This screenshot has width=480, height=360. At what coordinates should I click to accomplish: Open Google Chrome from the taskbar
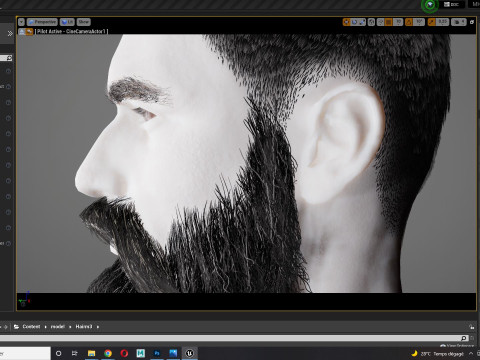click(108, 353)
